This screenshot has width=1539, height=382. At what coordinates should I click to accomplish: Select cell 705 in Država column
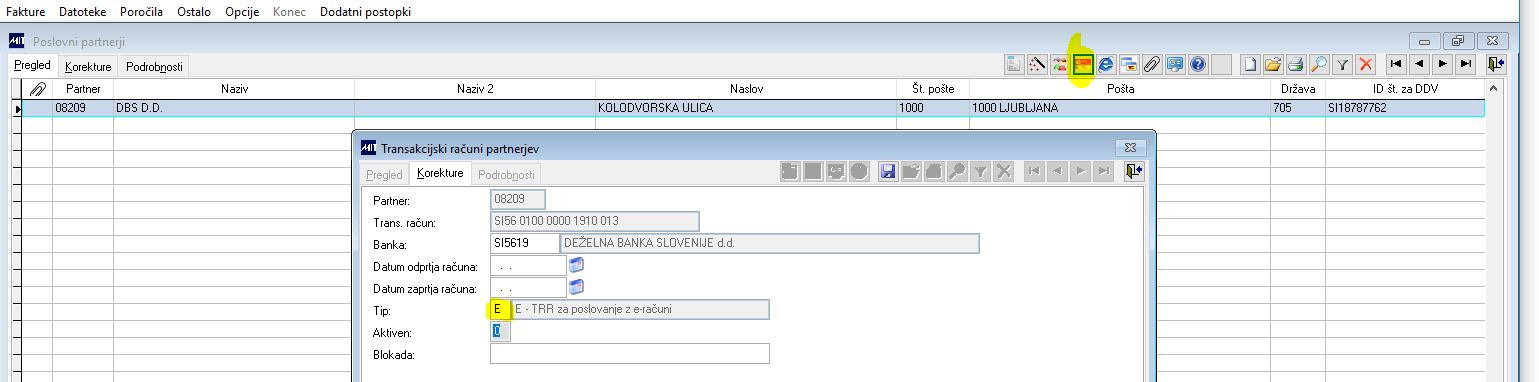pyautogui.click(x=1298, y=107)
